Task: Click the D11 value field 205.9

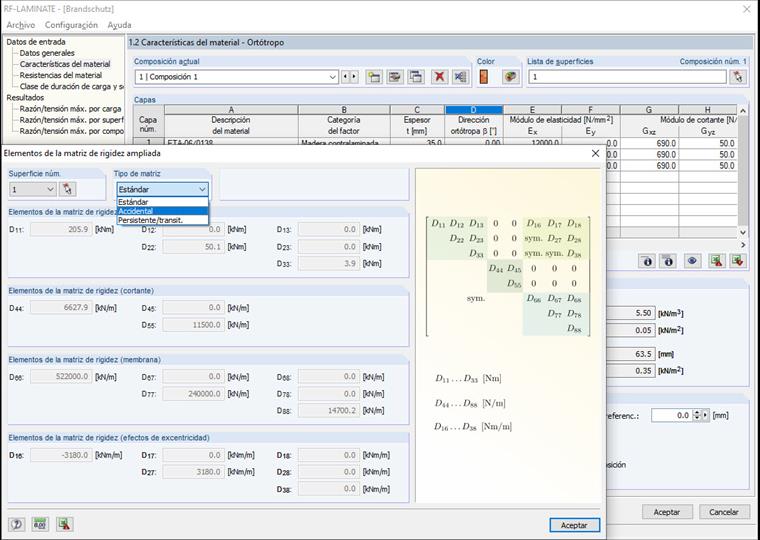Action: pos(61,229)
